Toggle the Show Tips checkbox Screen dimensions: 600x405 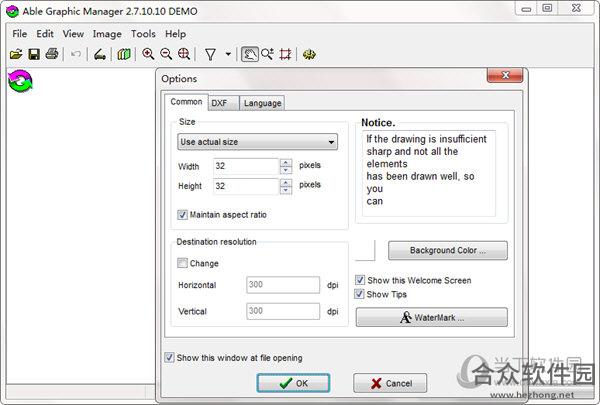pos(359,294)
